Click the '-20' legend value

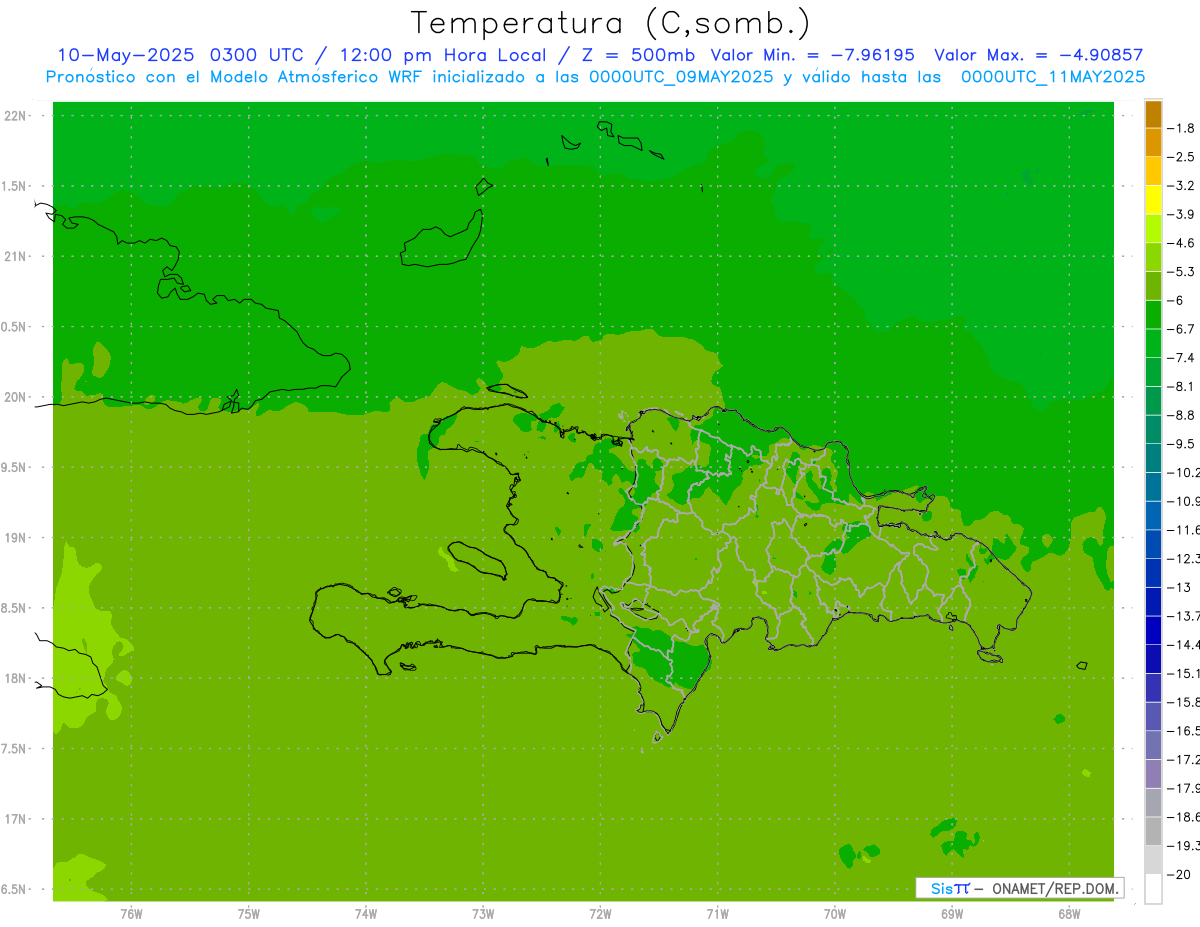tap(1181, 875)
